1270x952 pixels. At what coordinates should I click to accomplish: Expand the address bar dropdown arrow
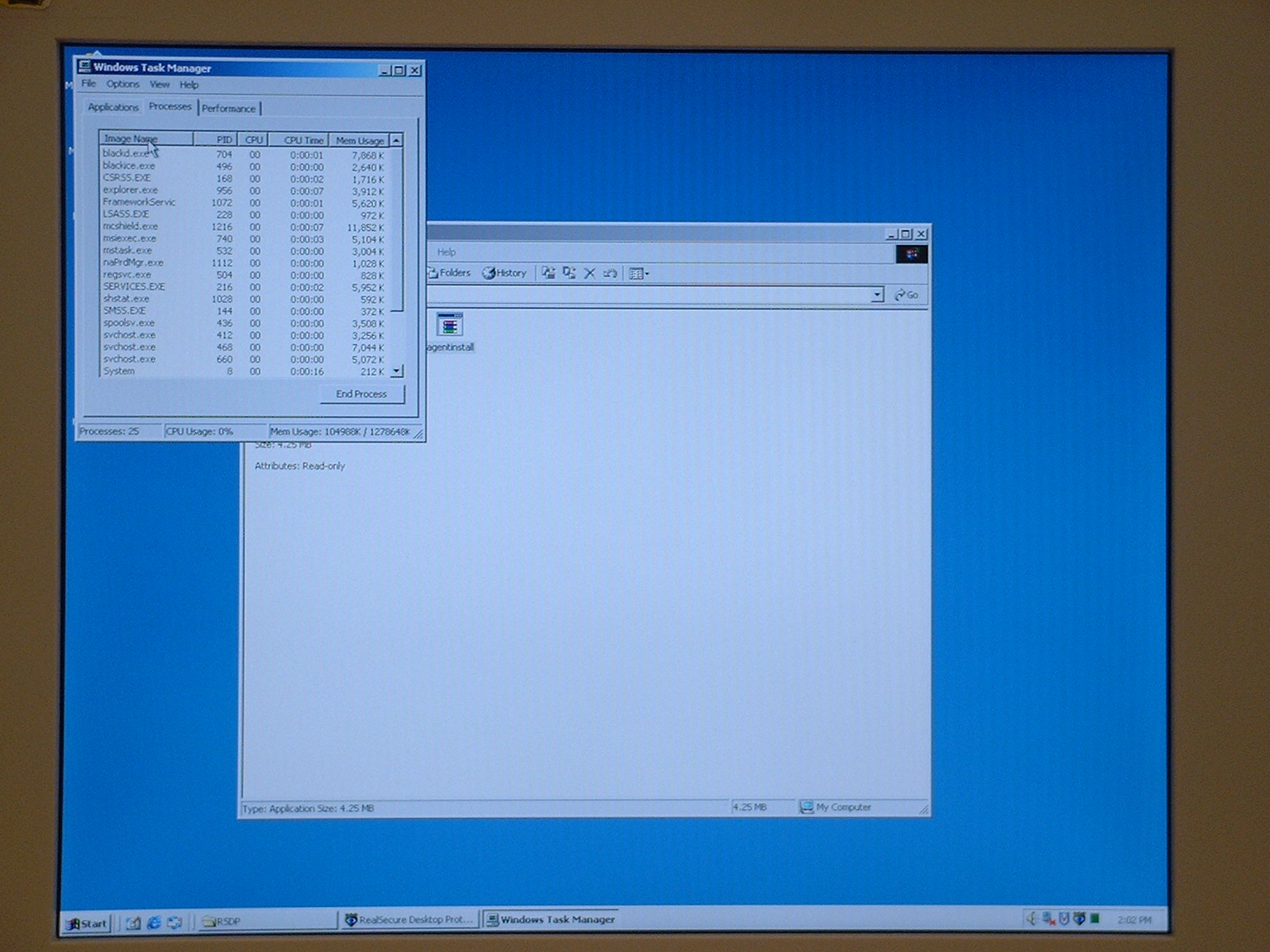877,295
